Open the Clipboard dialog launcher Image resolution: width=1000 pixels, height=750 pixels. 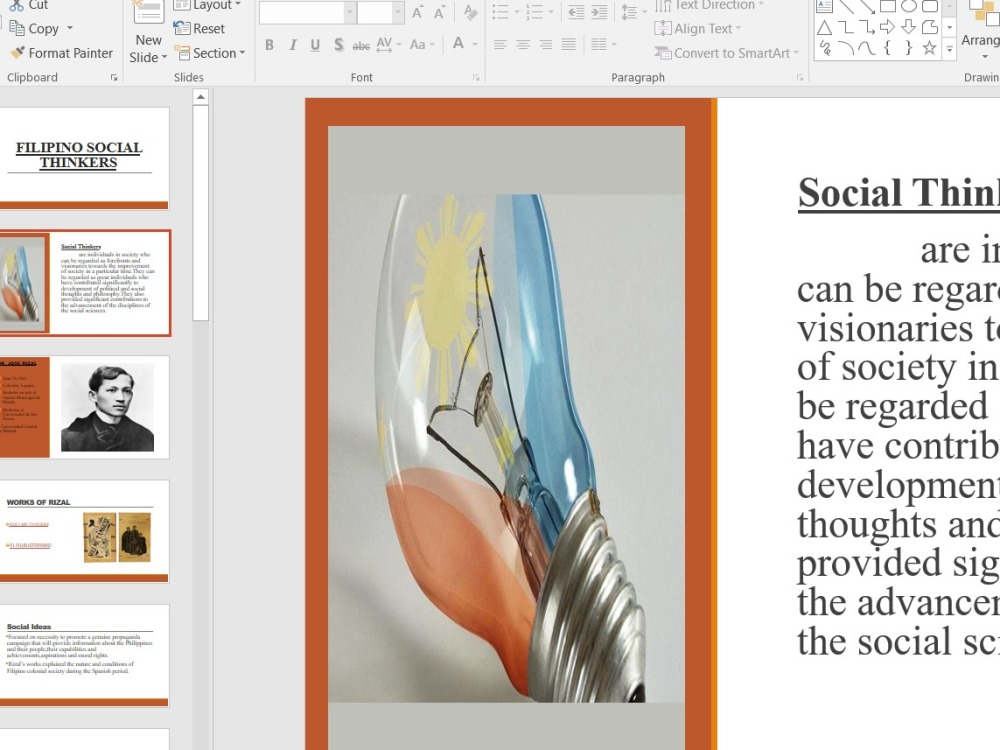(114, 77)
